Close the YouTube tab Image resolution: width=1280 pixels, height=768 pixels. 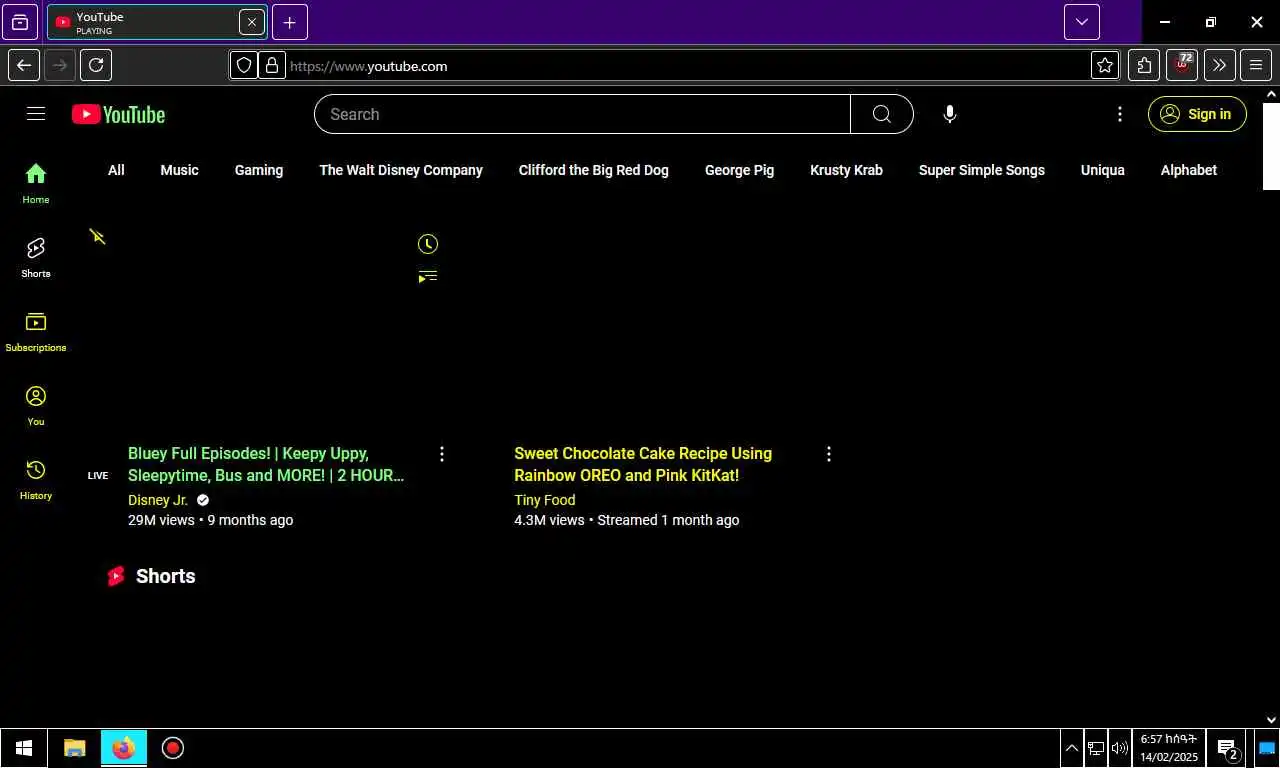(252, 22)
